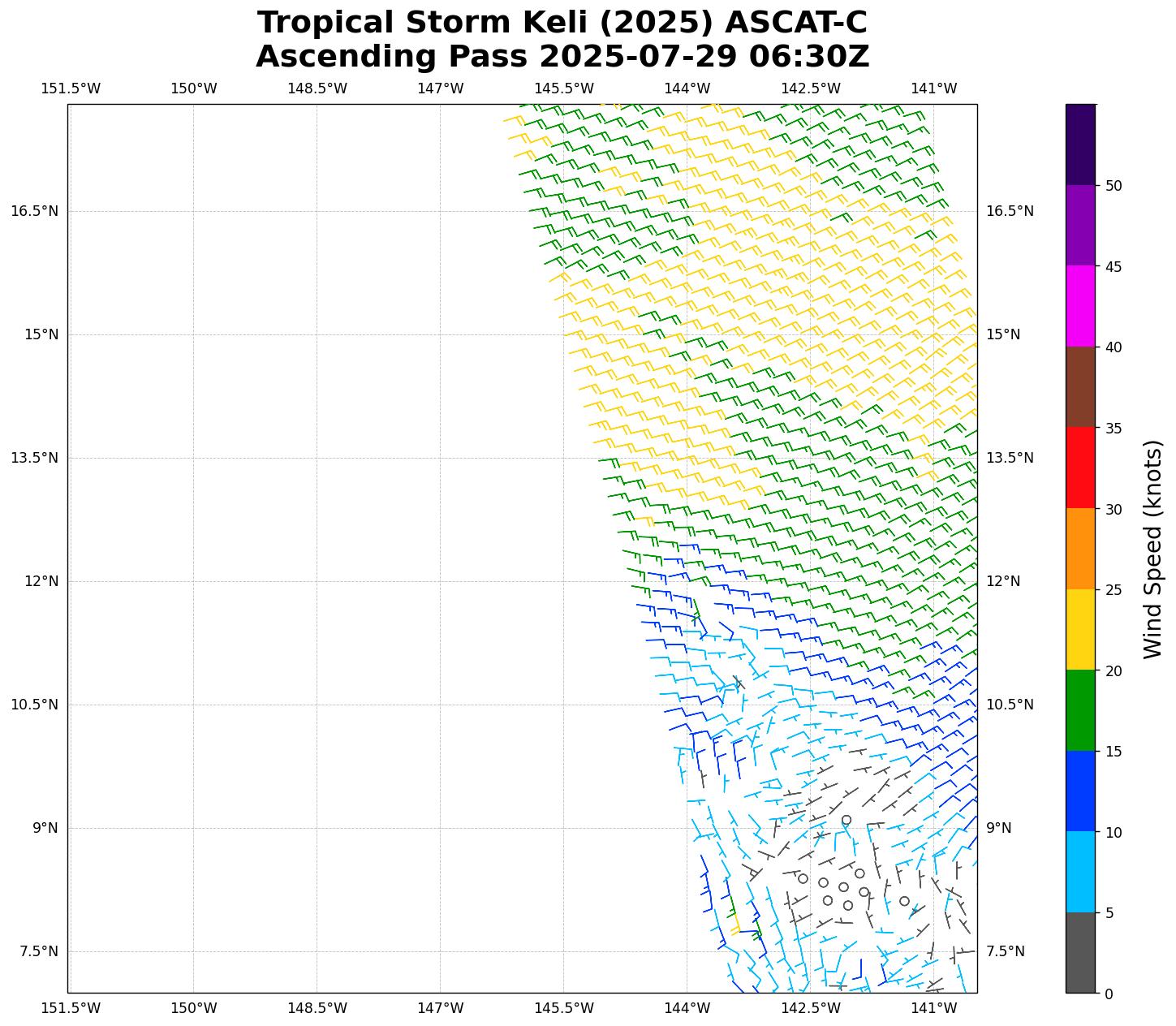The height and width of the screenshot is (1026, 1176).
Task: Click the cyan 5–10 knot colorbar segment
Action: tap(1080, 872)
